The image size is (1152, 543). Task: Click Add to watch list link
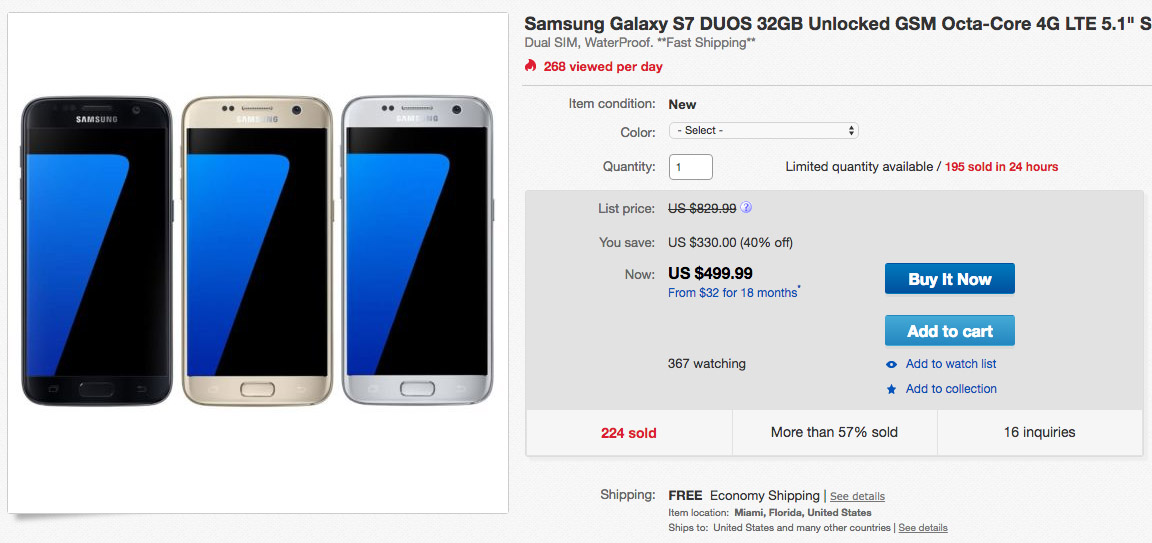[x=950, y=364]
